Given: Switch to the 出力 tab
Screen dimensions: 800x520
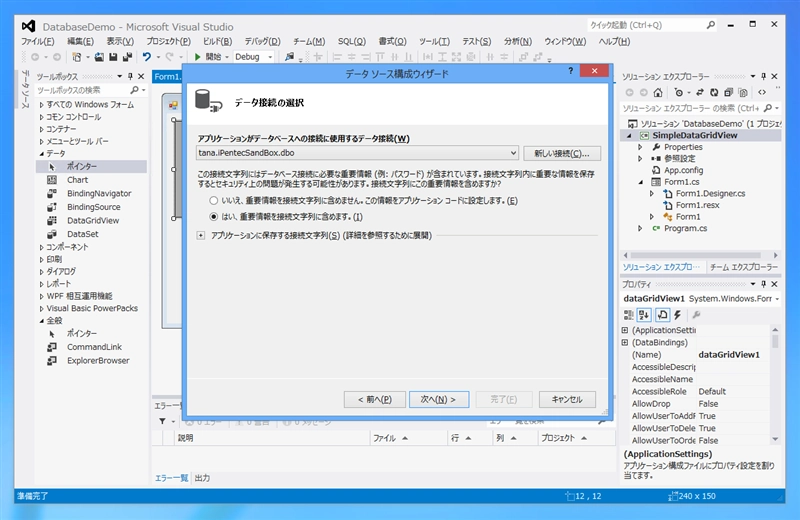Looking at the screenshot, I should (x=203, y=478).
